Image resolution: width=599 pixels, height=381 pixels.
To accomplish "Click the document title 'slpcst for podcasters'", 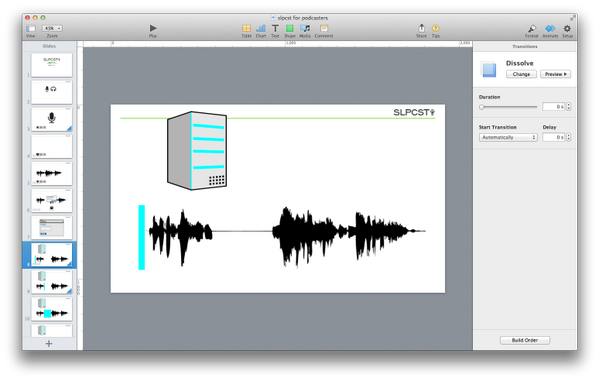I will pyautogui.click(x=303, y=18).
